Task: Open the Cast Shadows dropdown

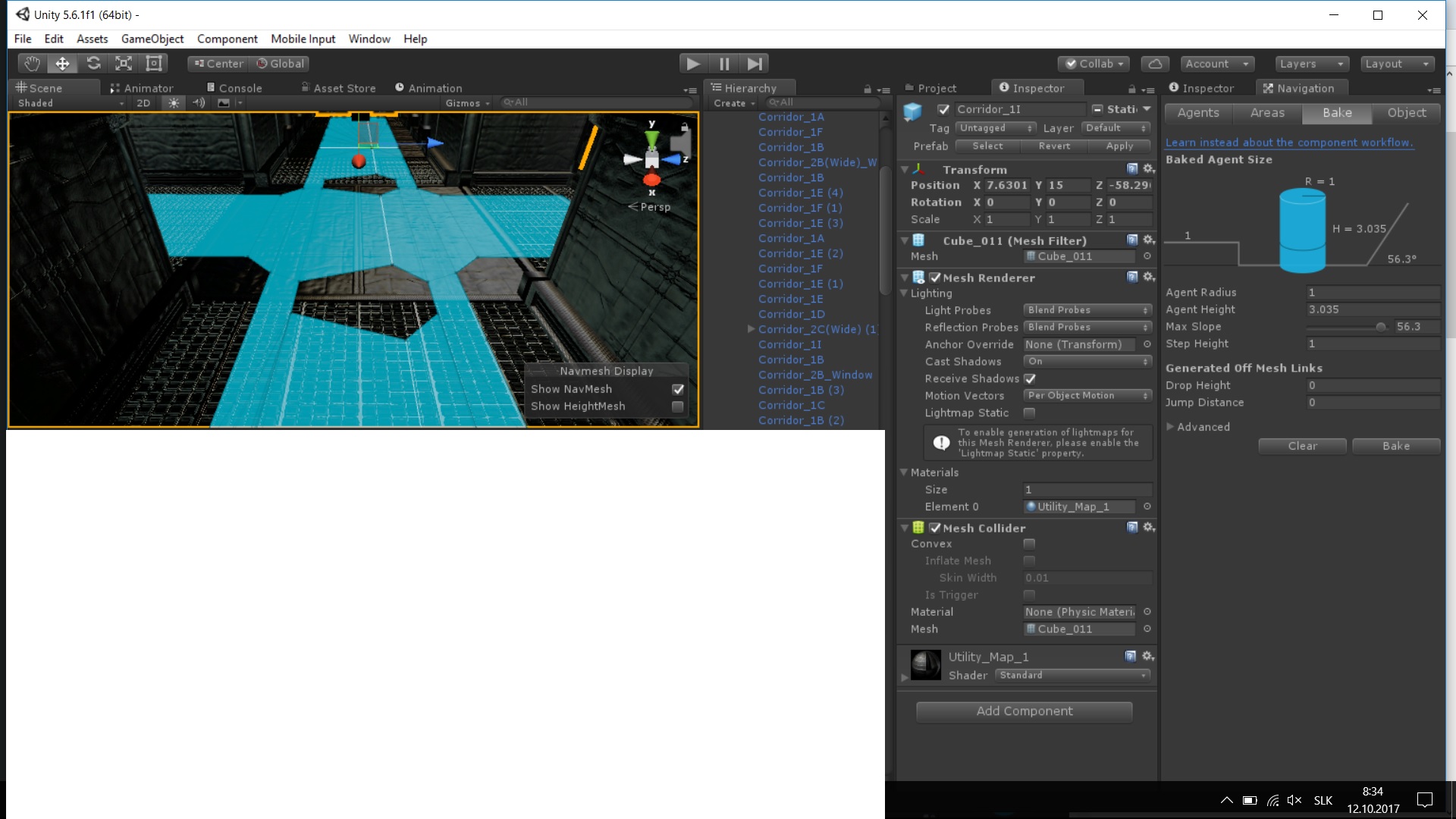Action: click(x=1087, y=362)
